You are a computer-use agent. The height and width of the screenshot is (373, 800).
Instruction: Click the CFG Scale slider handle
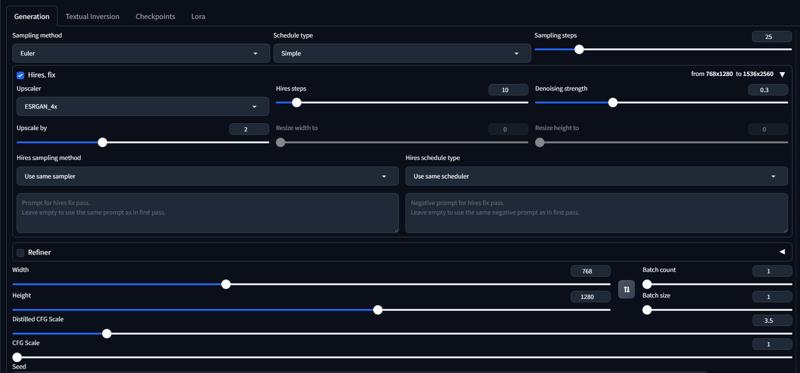click(x=17, y=357)
